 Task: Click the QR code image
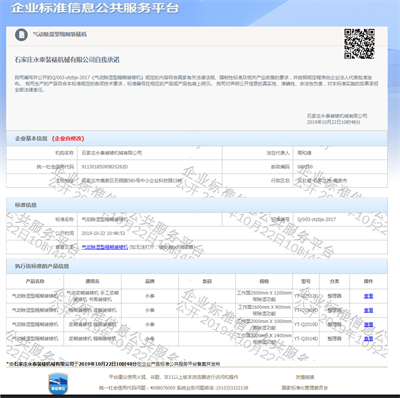[359, 44]
